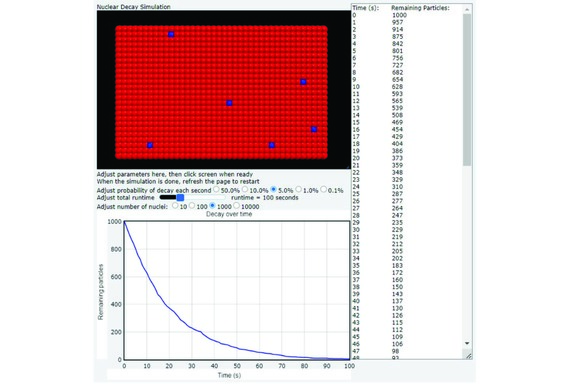Click the nuclei simulation screen to start
Image resolution: width=576 pixels, height=384 pixels.
[224, 90]
